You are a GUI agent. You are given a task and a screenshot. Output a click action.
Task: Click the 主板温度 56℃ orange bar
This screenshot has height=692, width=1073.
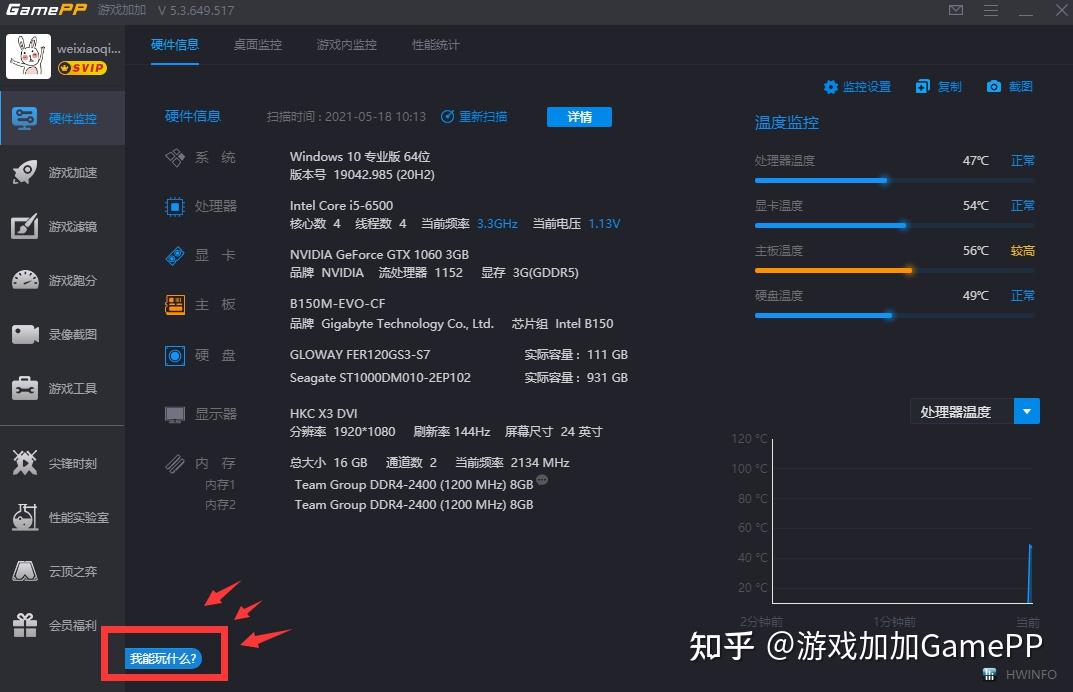point(894,270)
